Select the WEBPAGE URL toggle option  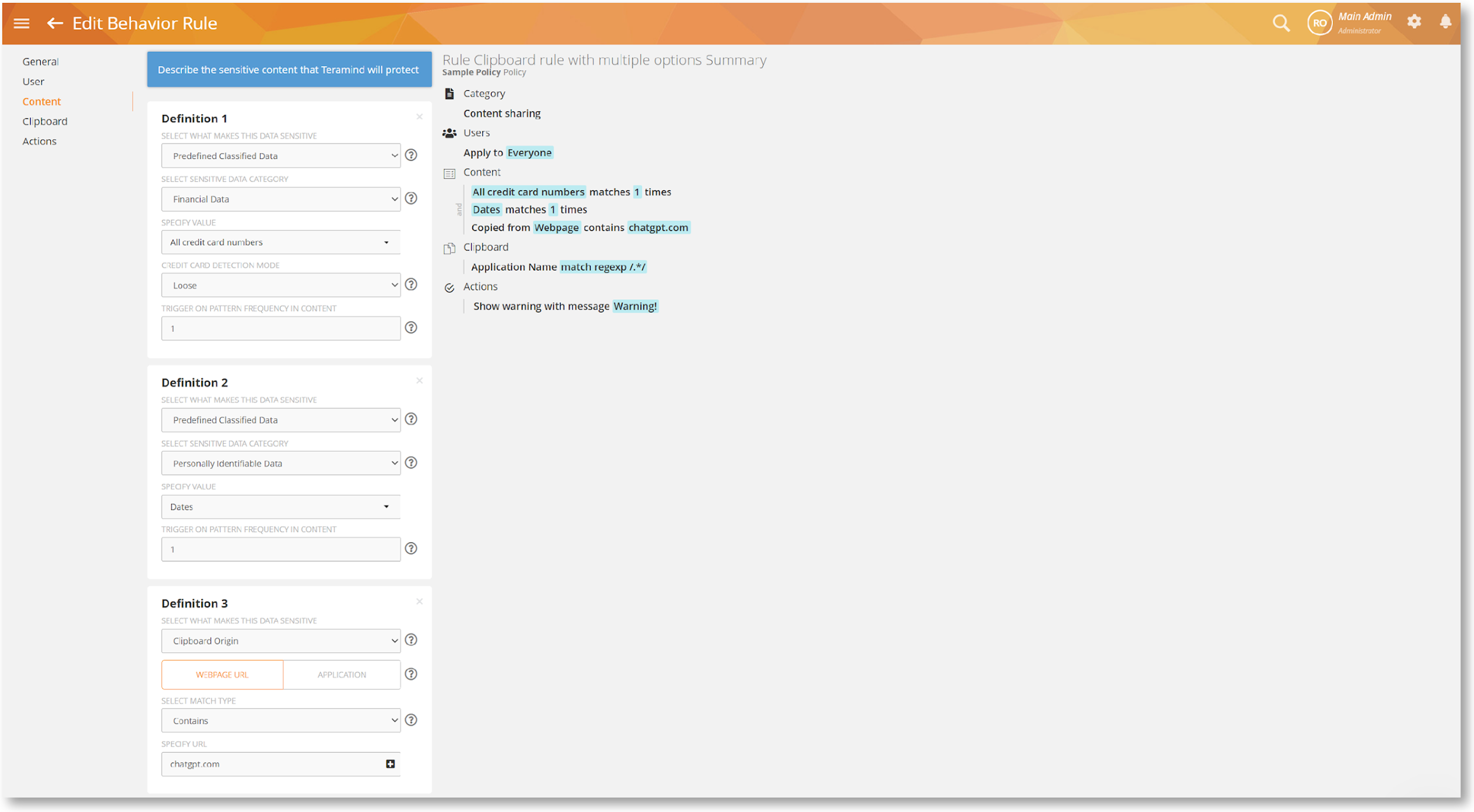[x=222, y=674]
